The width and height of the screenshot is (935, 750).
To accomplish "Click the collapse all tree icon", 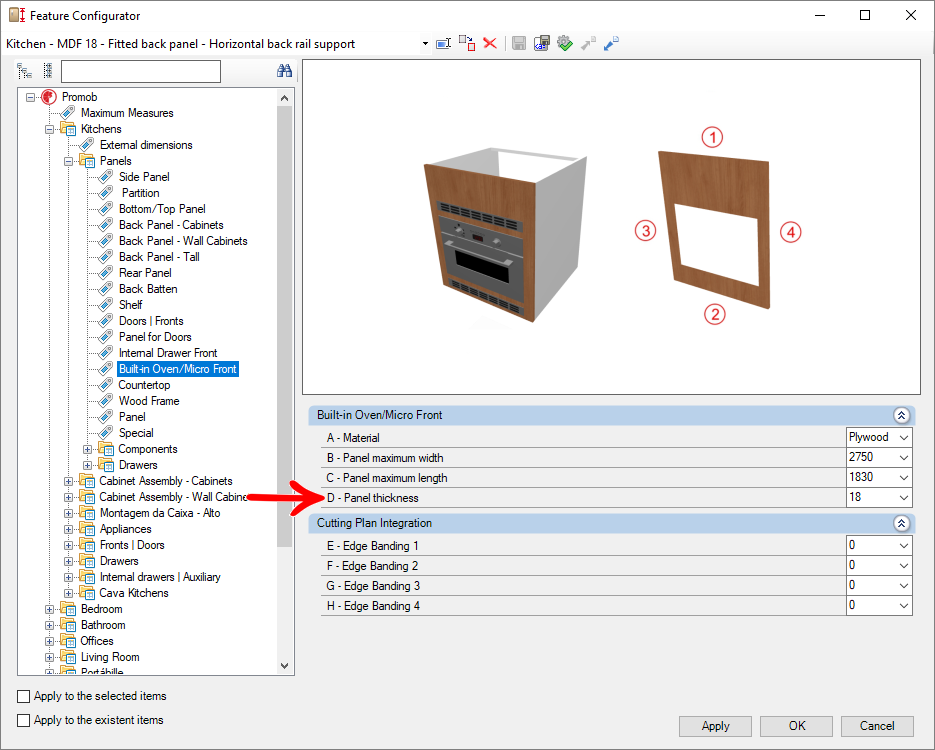I will click(x=48, y=71).
